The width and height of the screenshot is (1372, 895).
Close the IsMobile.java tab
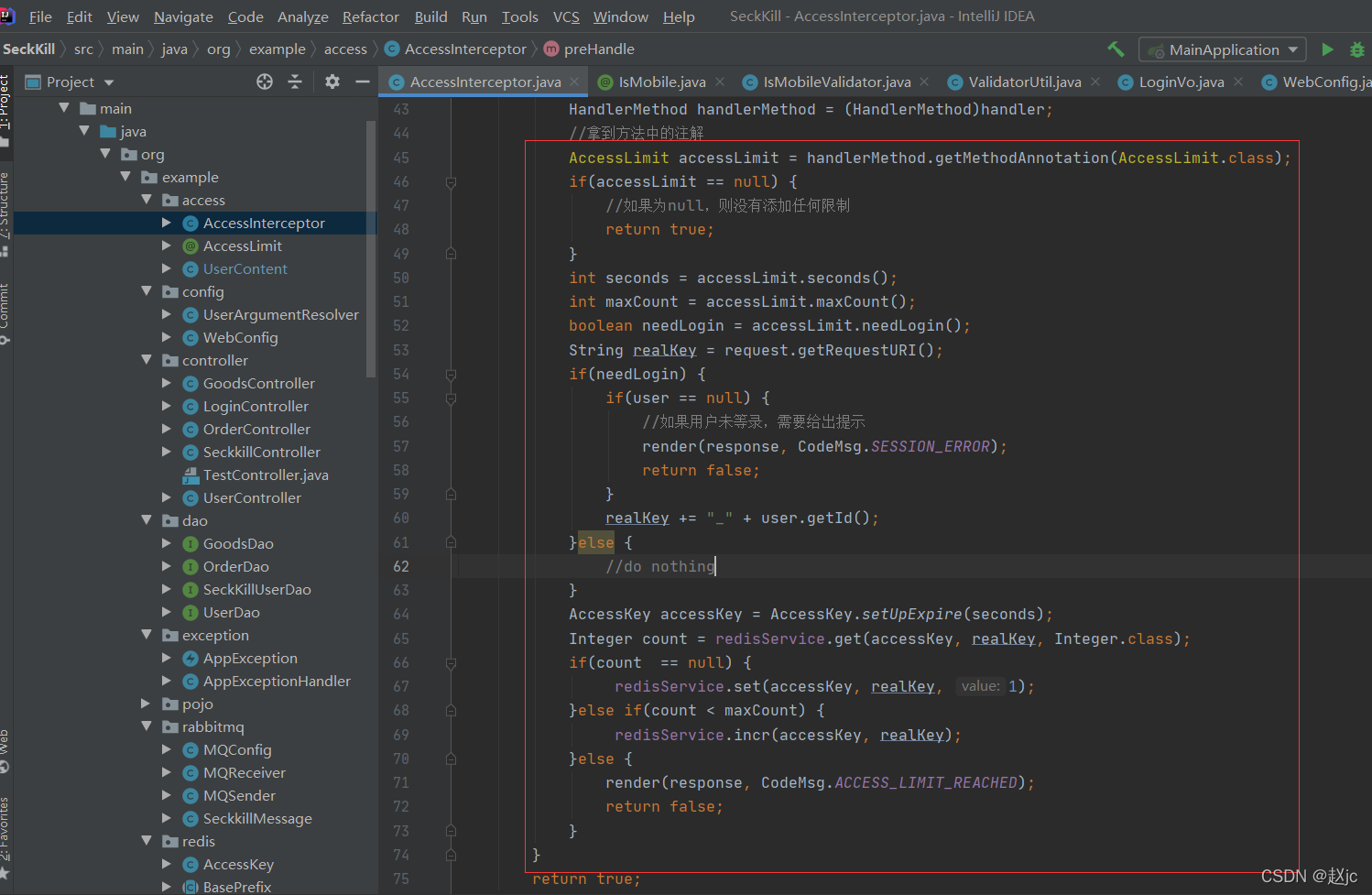click(720, 82)
